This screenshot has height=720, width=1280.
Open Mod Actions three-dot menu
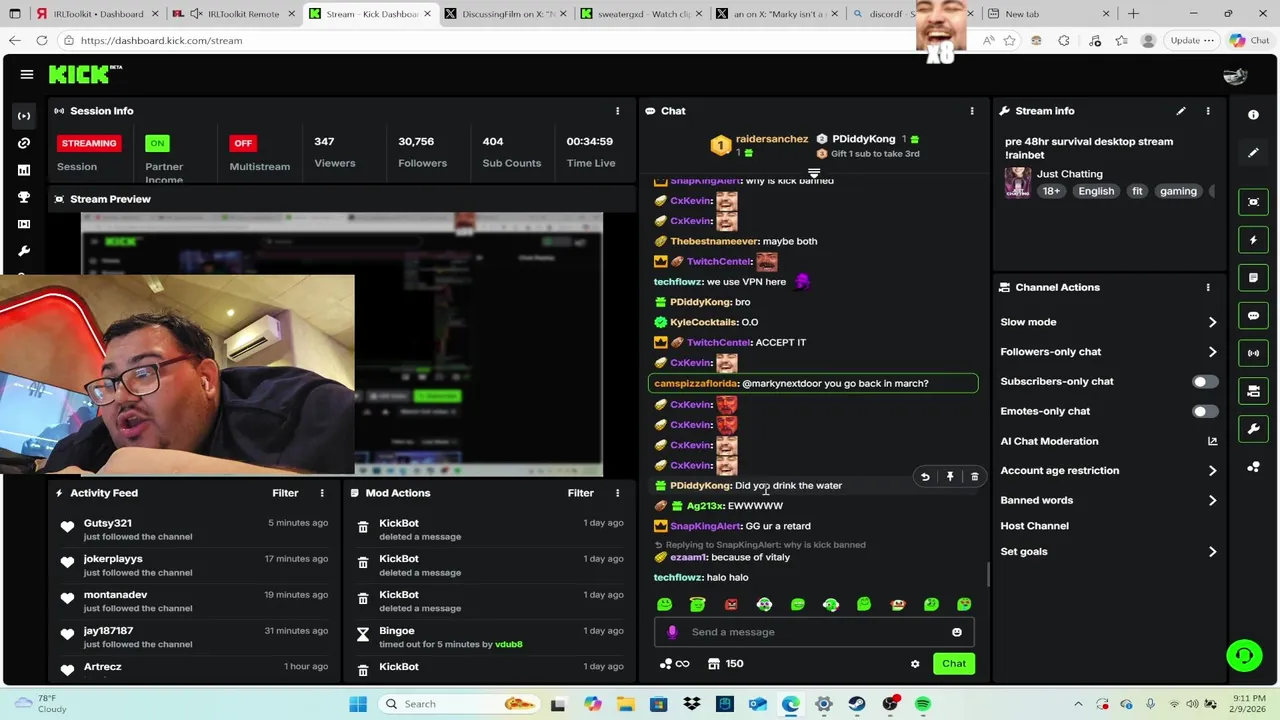pos(617,493)
